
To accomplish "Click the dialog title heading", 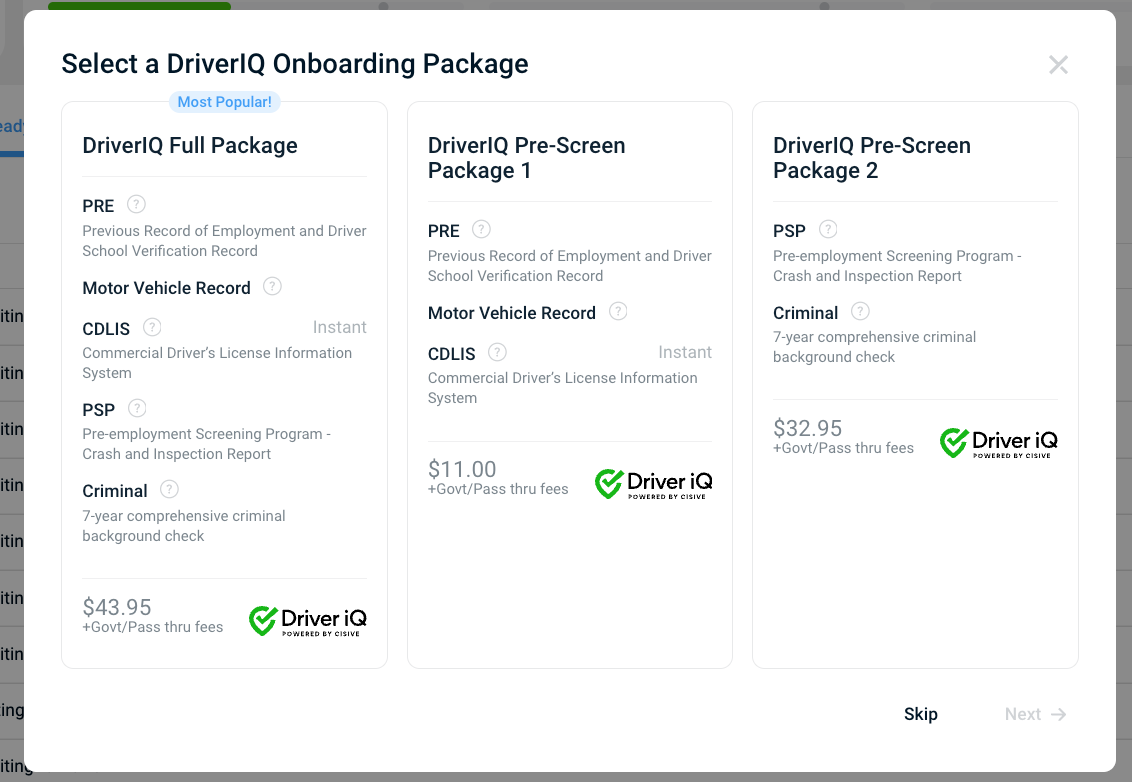I will pos(295,64).
